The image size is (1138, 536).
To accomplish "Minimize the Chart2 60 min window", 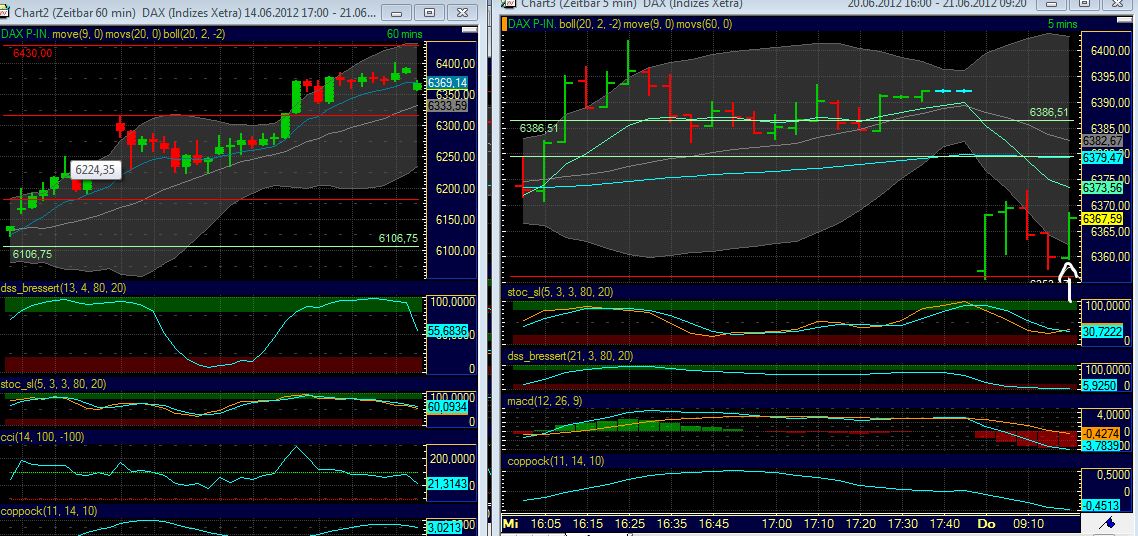I will pos(396,12).
